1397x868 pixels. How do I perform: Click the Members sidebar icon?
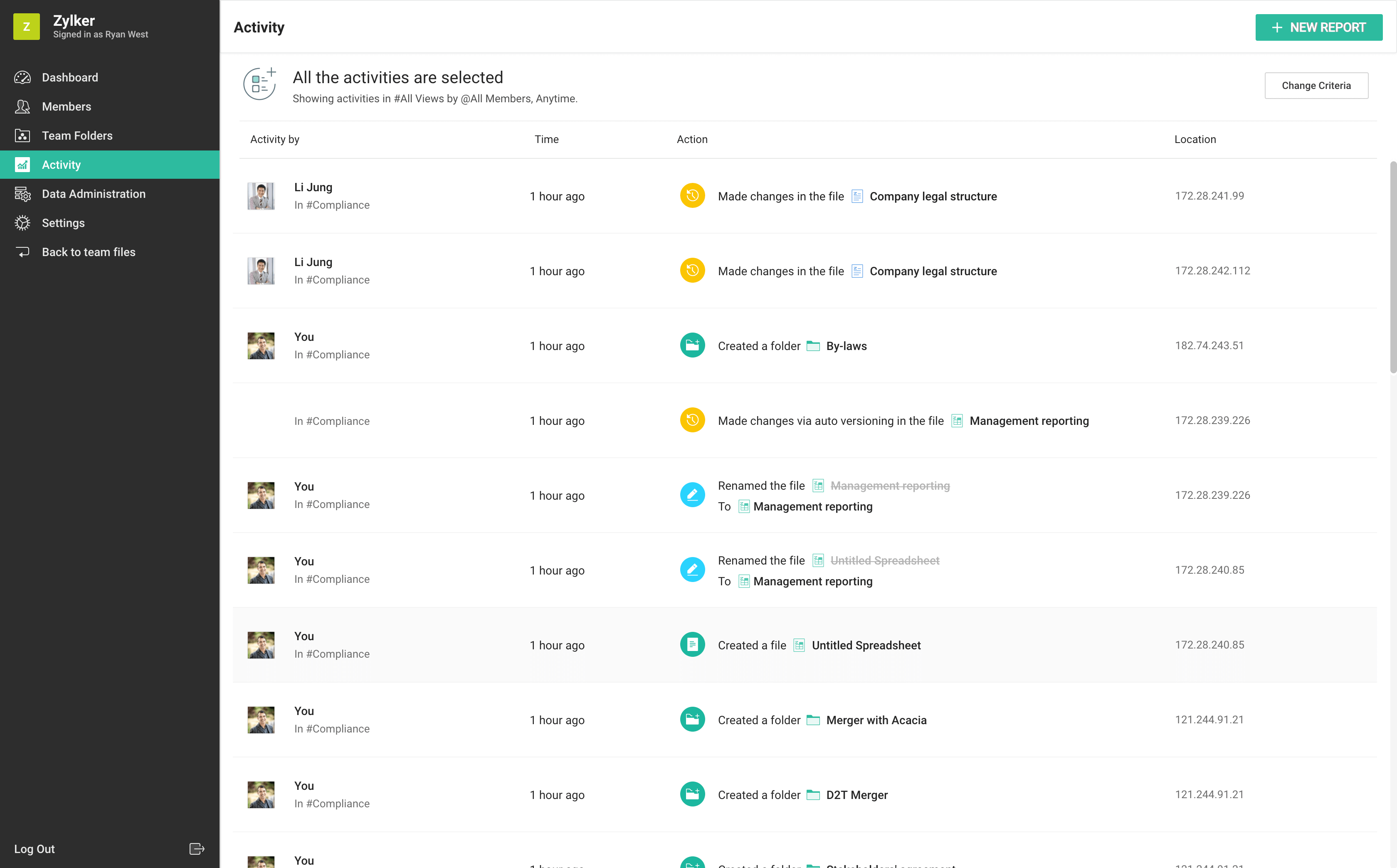pos(22,107)
